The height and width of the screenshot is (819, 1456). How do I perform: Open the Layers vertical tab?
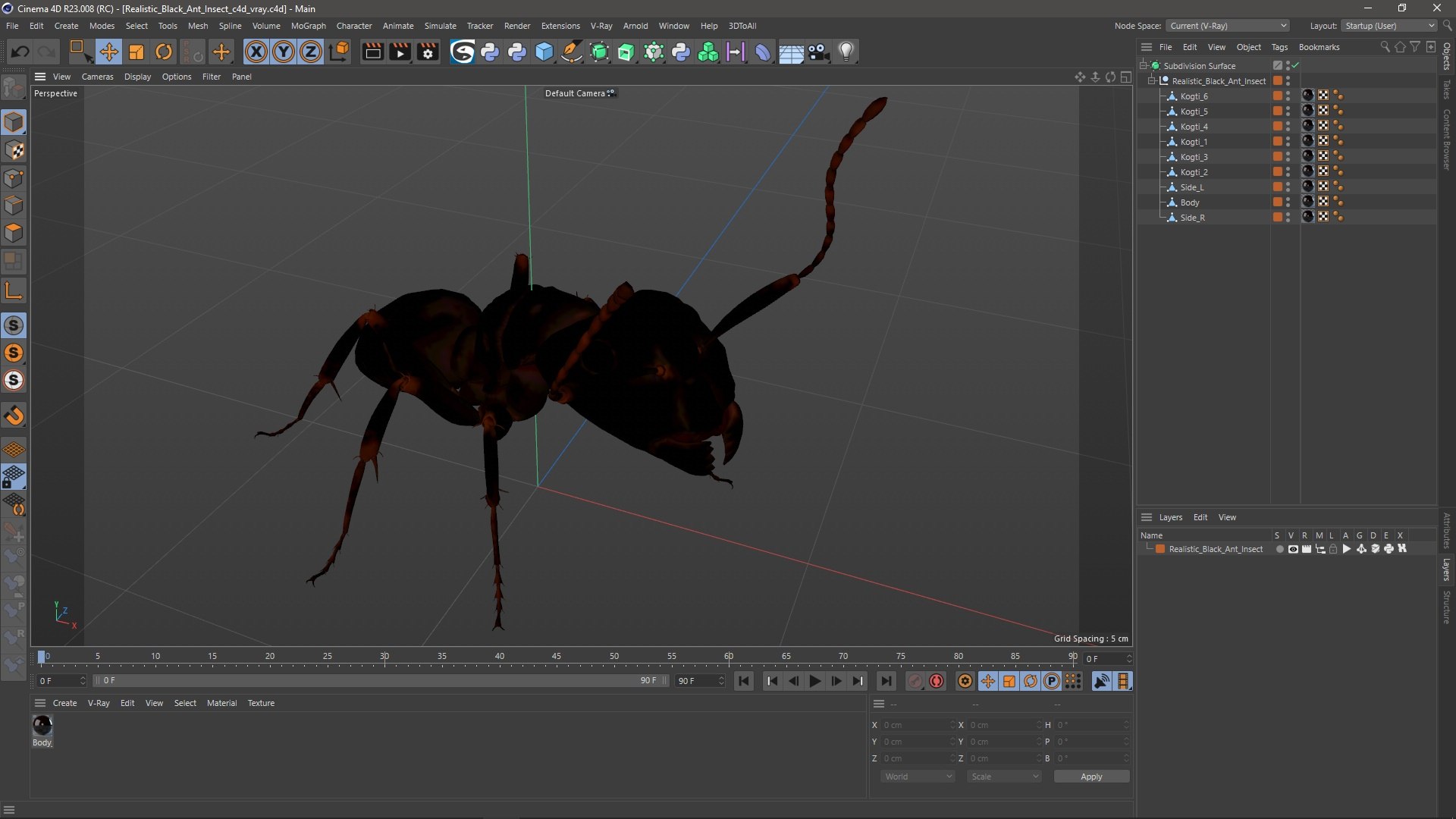point(1447,570)
